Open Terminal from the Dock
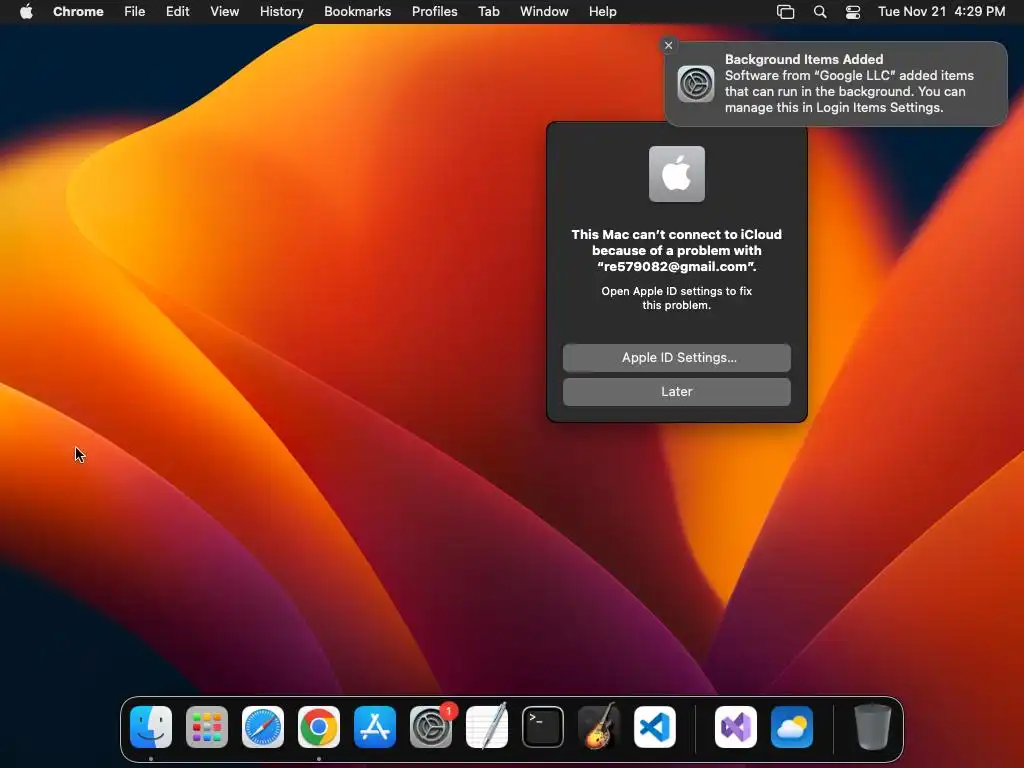The width and height of the screenshot is (1024, 768). pyautogui.click(x=543, y=727)
